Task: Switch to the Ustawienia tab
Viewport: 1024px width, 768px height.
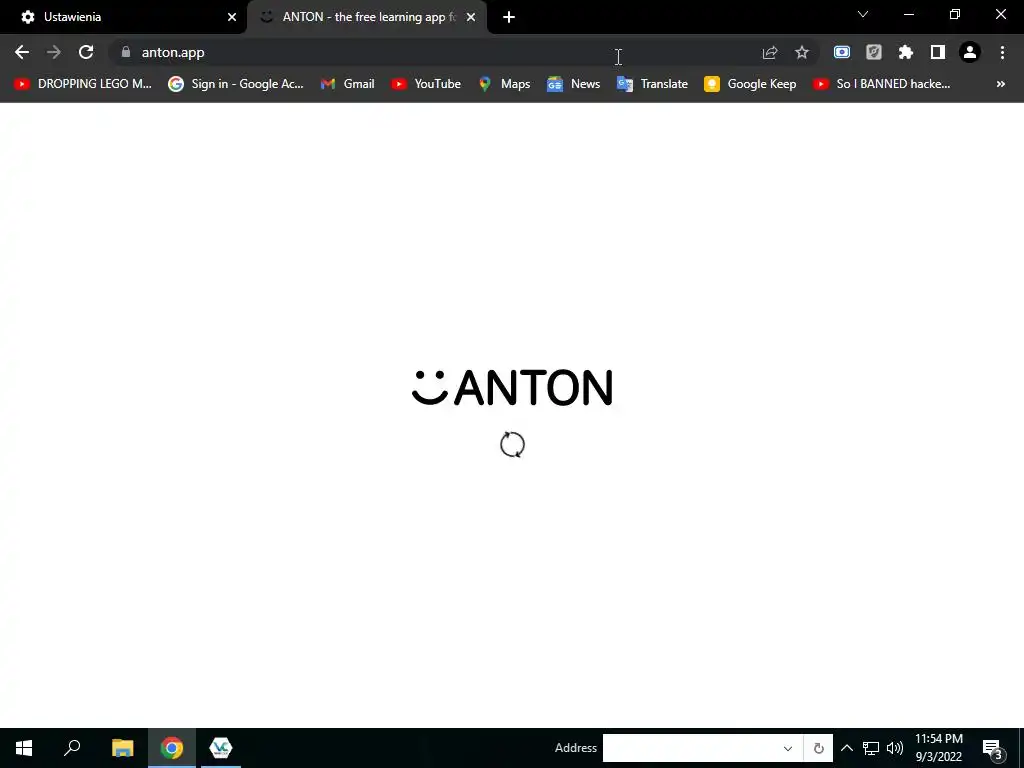Action: tap(124, 17)
